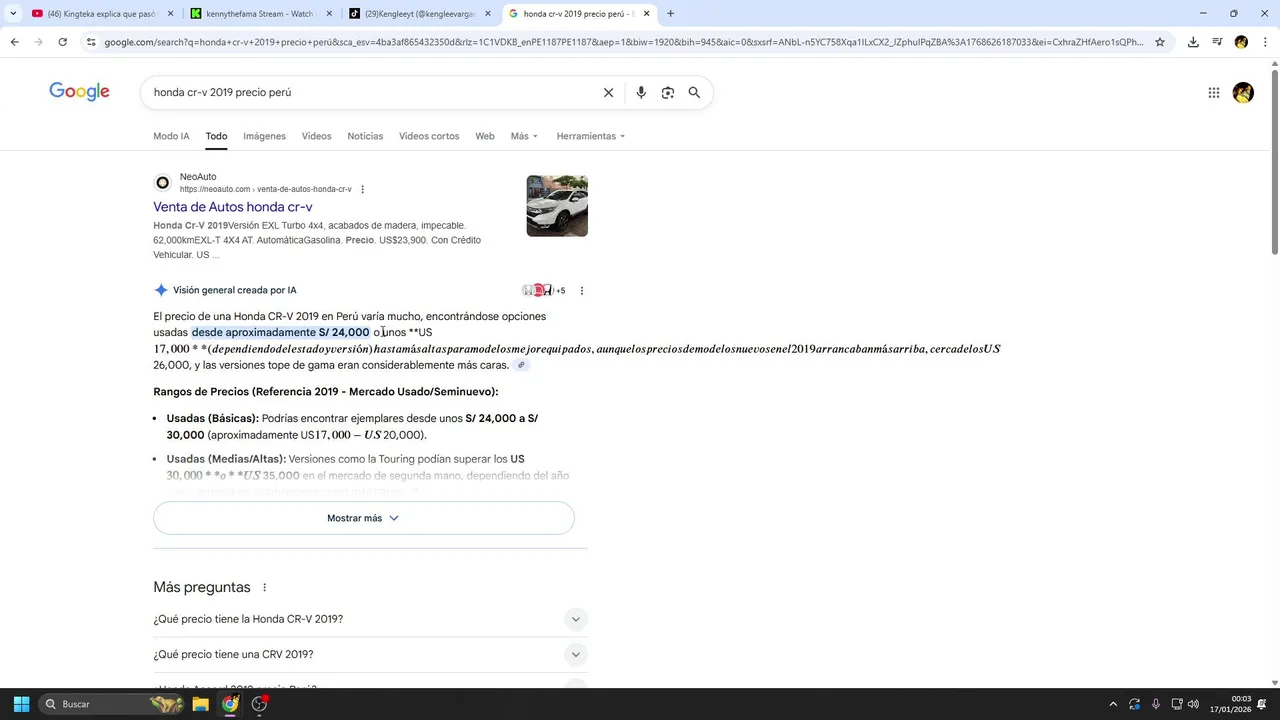1280x720 pixels.
Task: Clear the search box with the X icon
Action: 608,92
